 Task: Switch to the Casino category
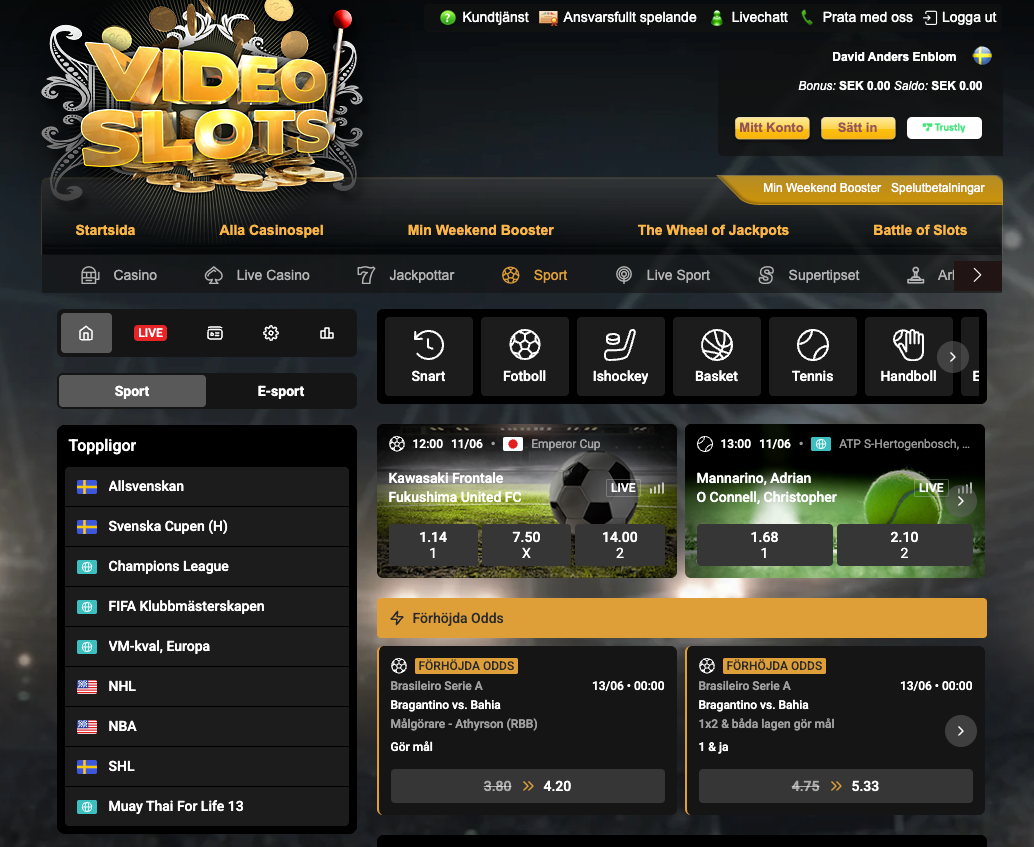119,275
